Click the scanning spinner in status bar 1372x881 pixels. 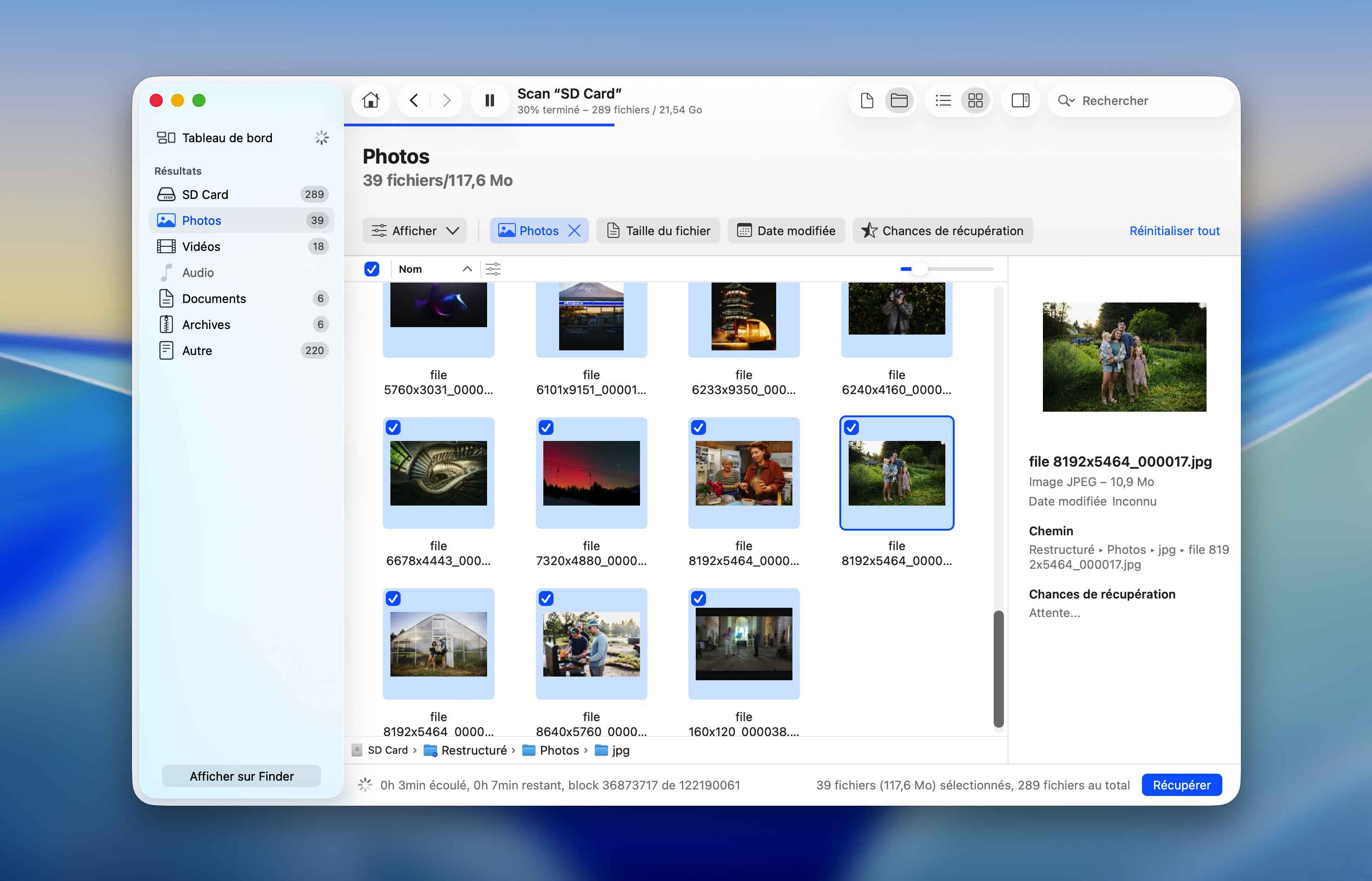click(x=365, y=785)
